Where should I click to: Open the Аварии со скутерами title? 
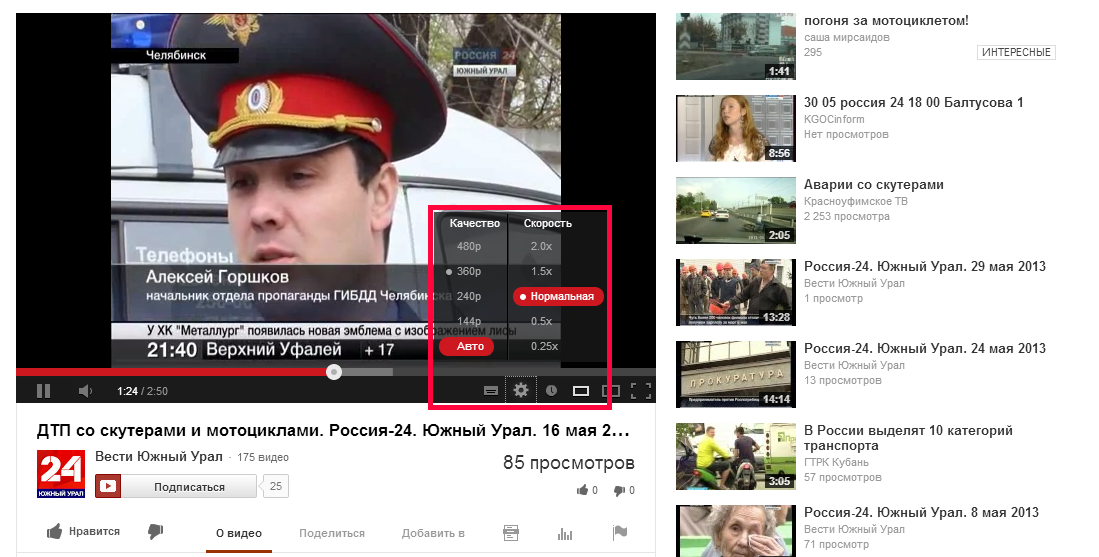tap(873, 184)
